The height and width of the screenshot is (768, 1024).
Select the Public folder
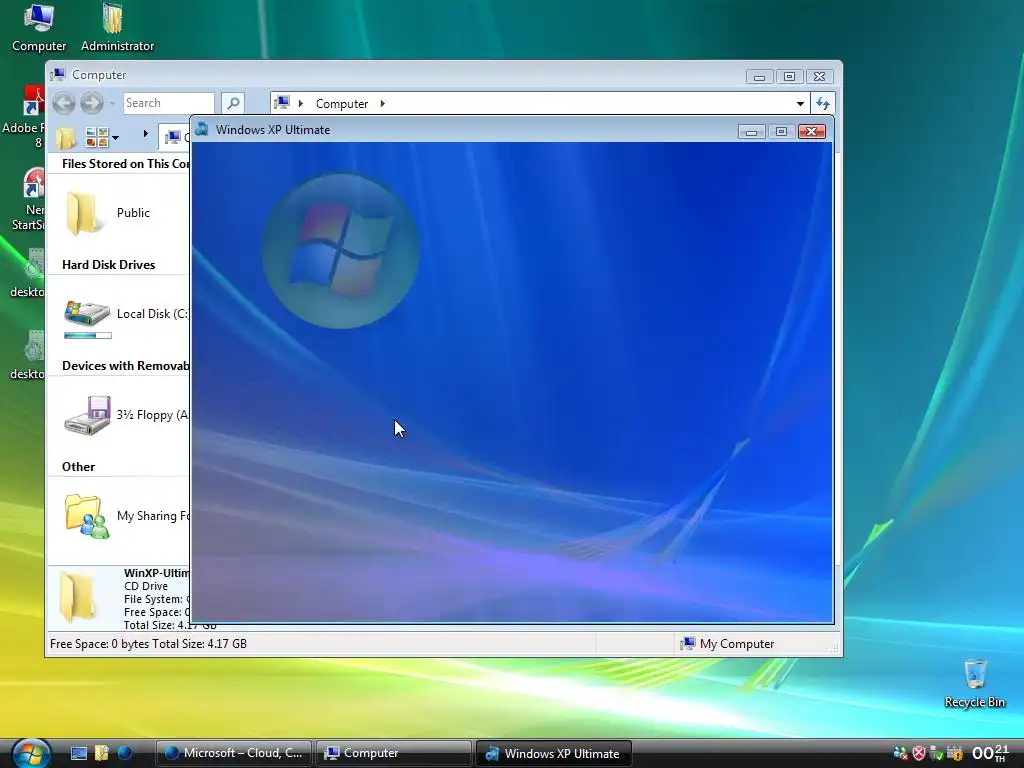pos(108,213)
